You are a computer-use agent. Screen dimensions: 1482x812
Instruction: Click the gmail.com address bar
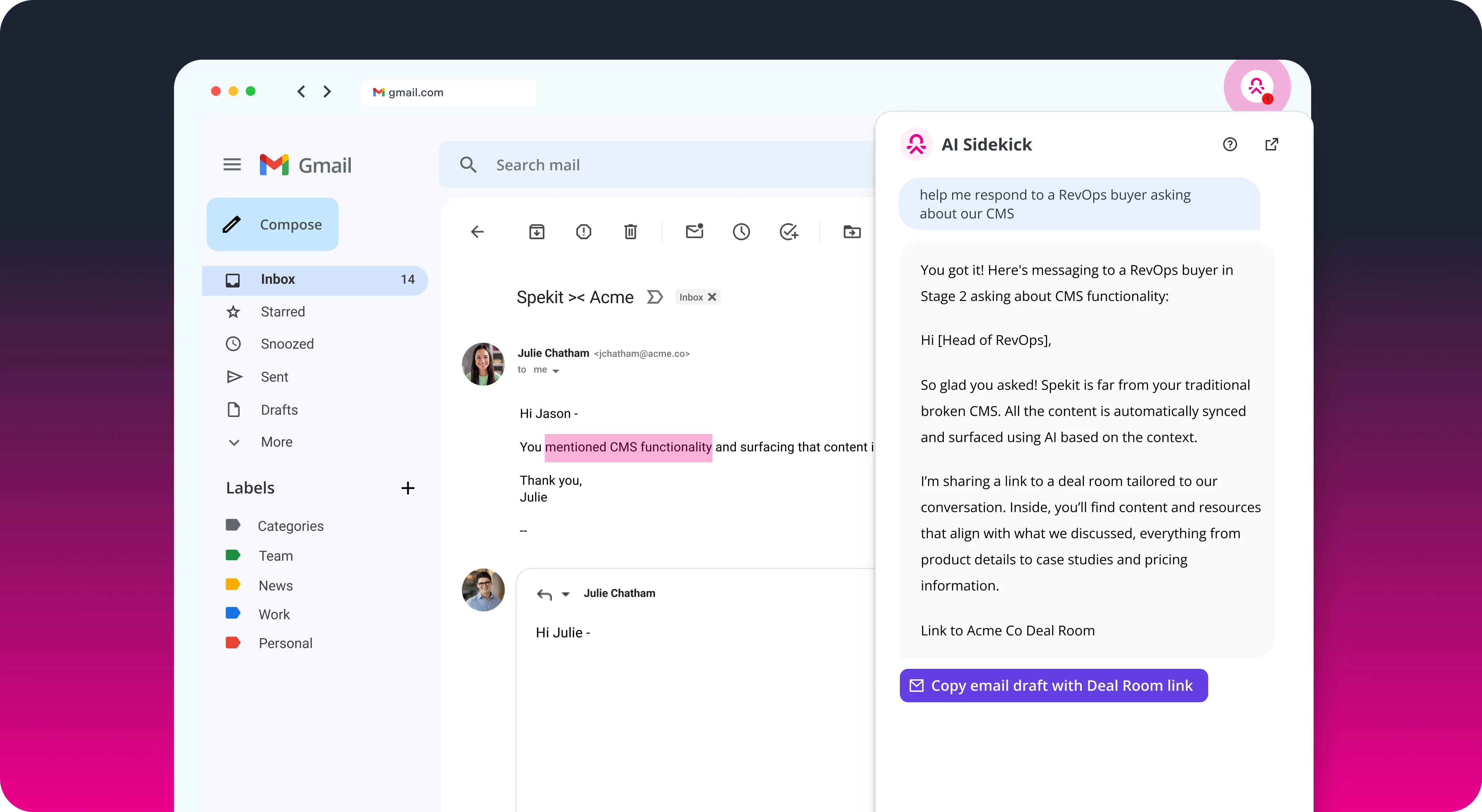coord(449,92)
